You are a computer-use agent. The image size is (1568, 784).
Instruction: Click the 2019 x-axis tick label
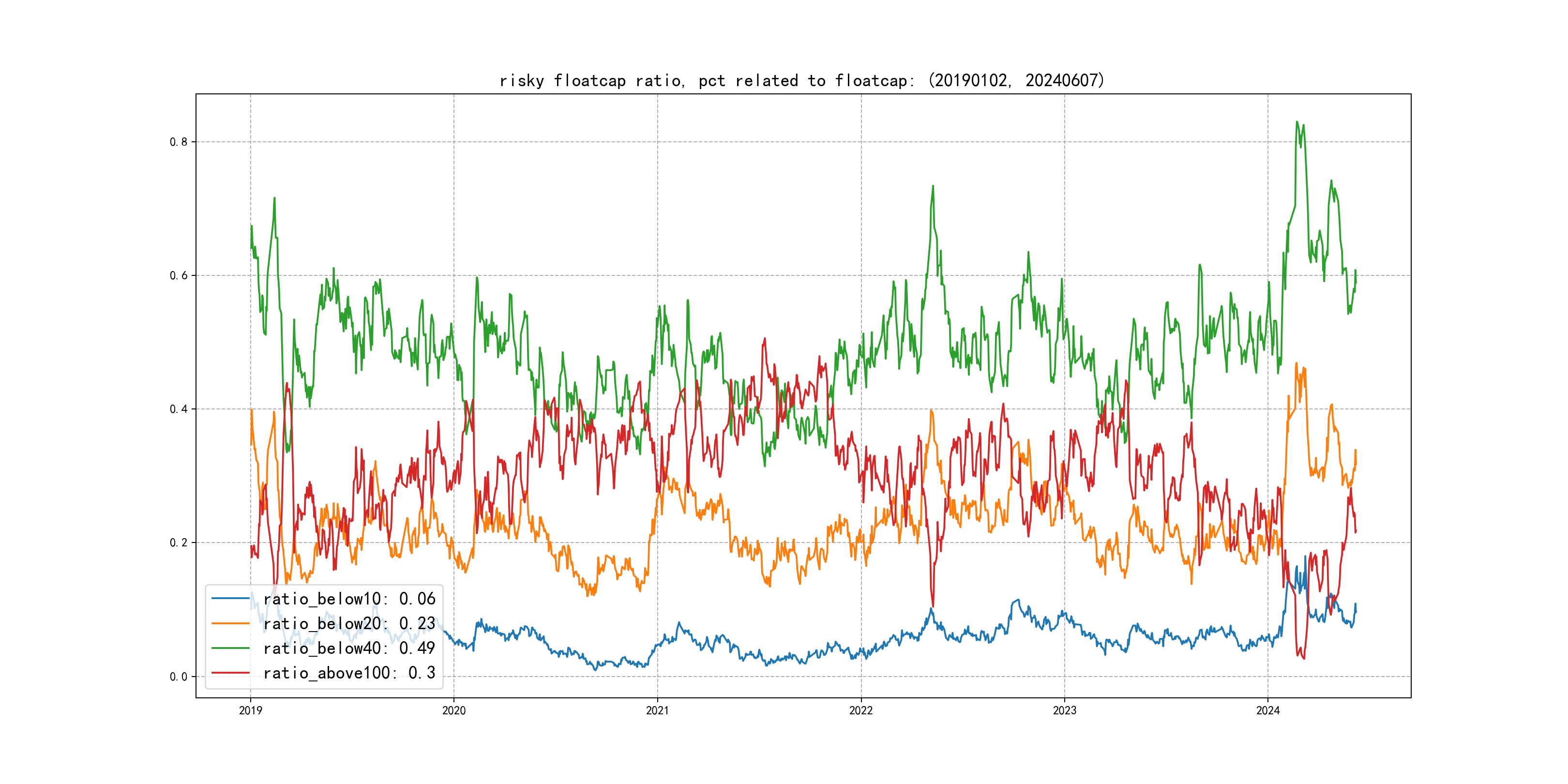tap(250, 710)
